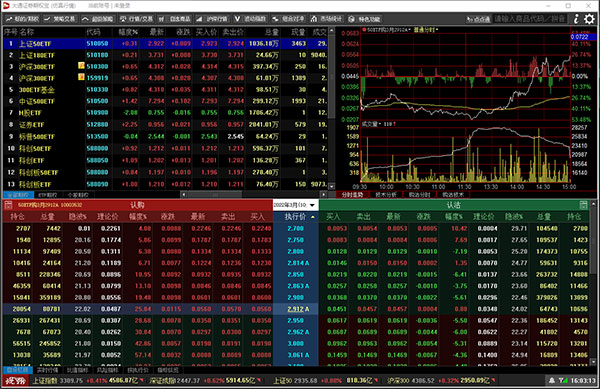Select the 科创50ETF row

click(x=166, y=148)
